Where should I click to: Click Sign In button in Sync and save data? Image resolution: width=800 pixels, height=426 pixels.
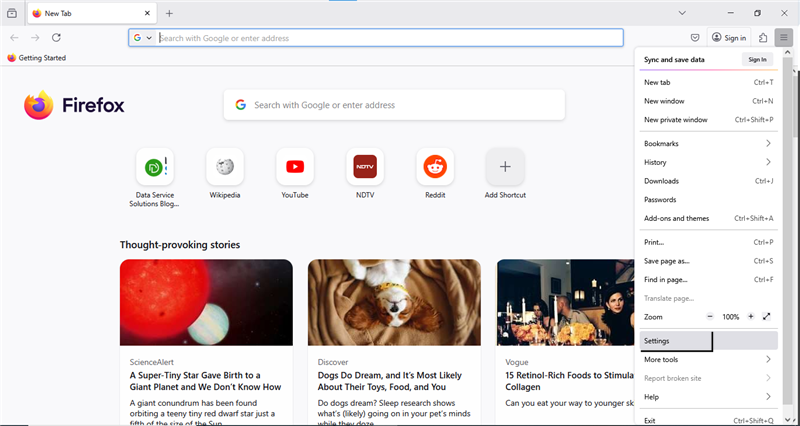tap(757, 60)
